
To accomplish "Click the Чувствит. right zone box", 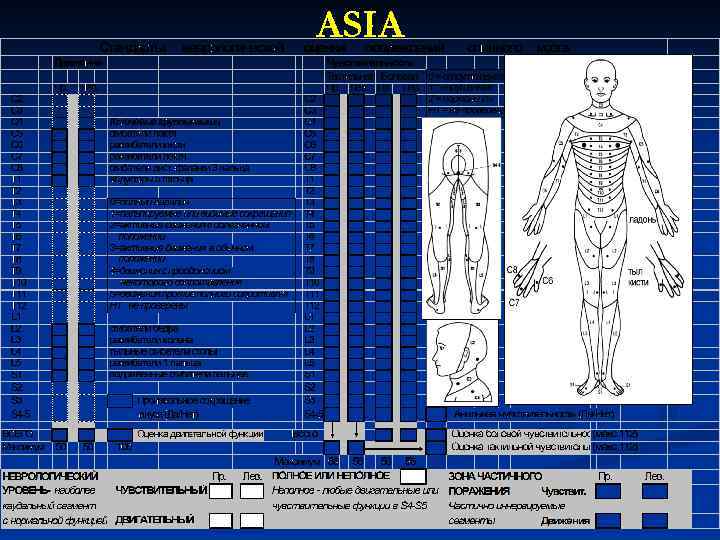I will point(608,491).
